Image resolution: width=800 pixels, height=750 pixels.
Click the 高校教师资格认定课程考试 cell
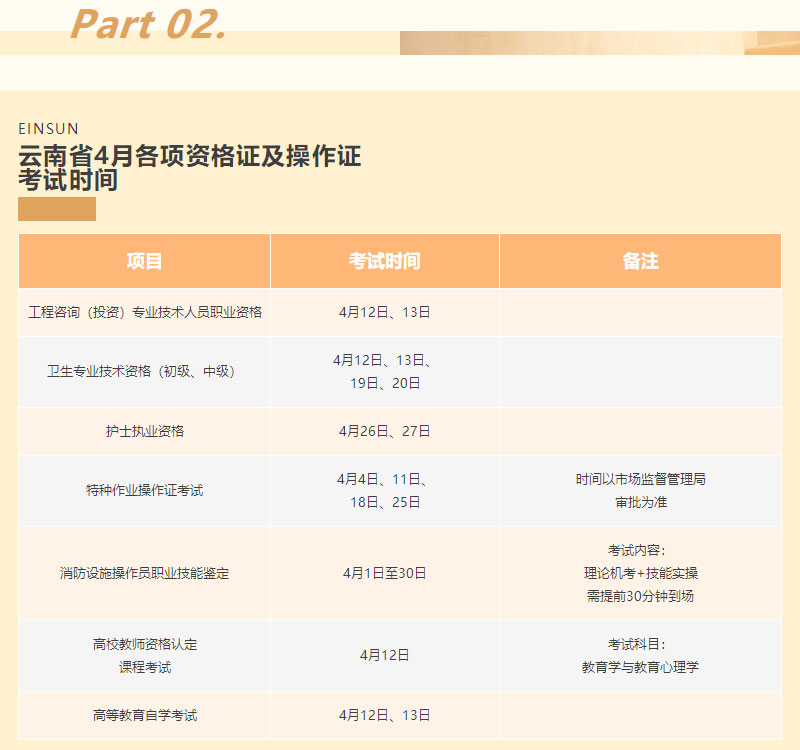144,655
